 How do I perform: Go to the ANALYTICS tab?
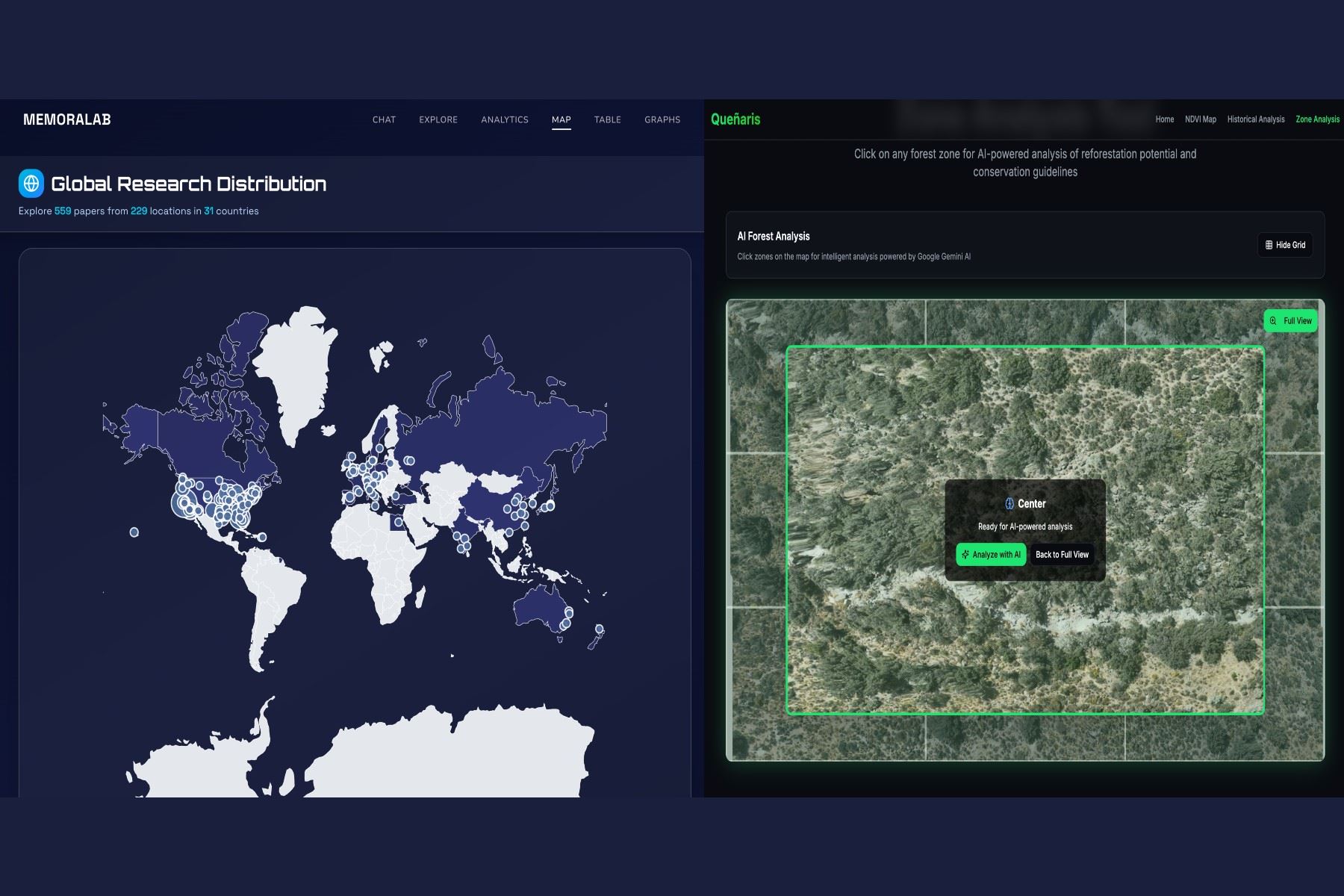click(x=505, y=119)
